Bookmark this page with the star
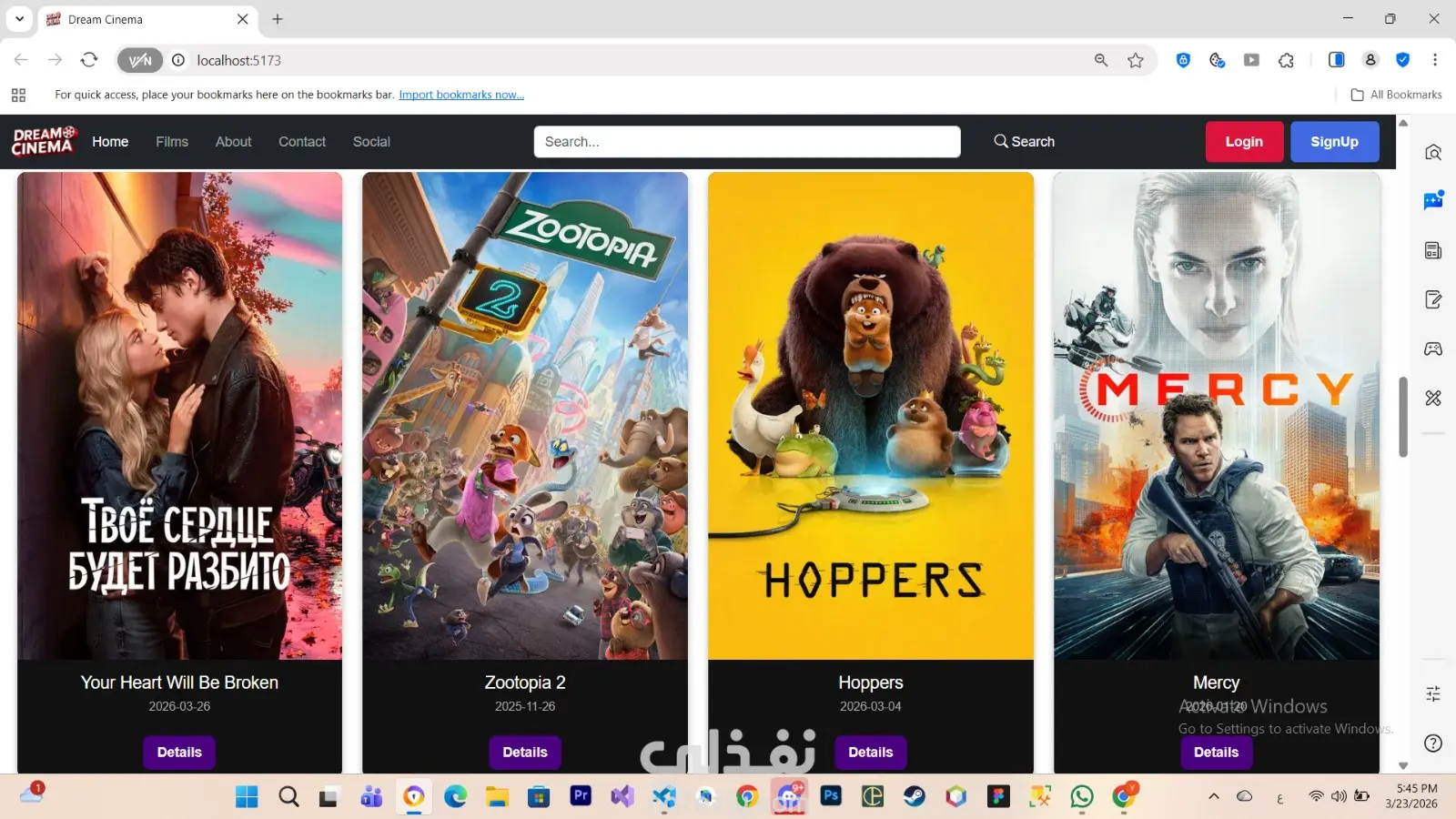 click(1136, 60)
